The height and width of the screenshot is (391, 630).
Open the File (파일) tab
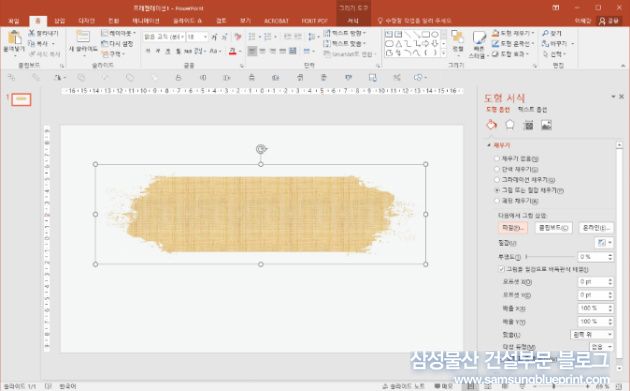(x=14, y=21)
